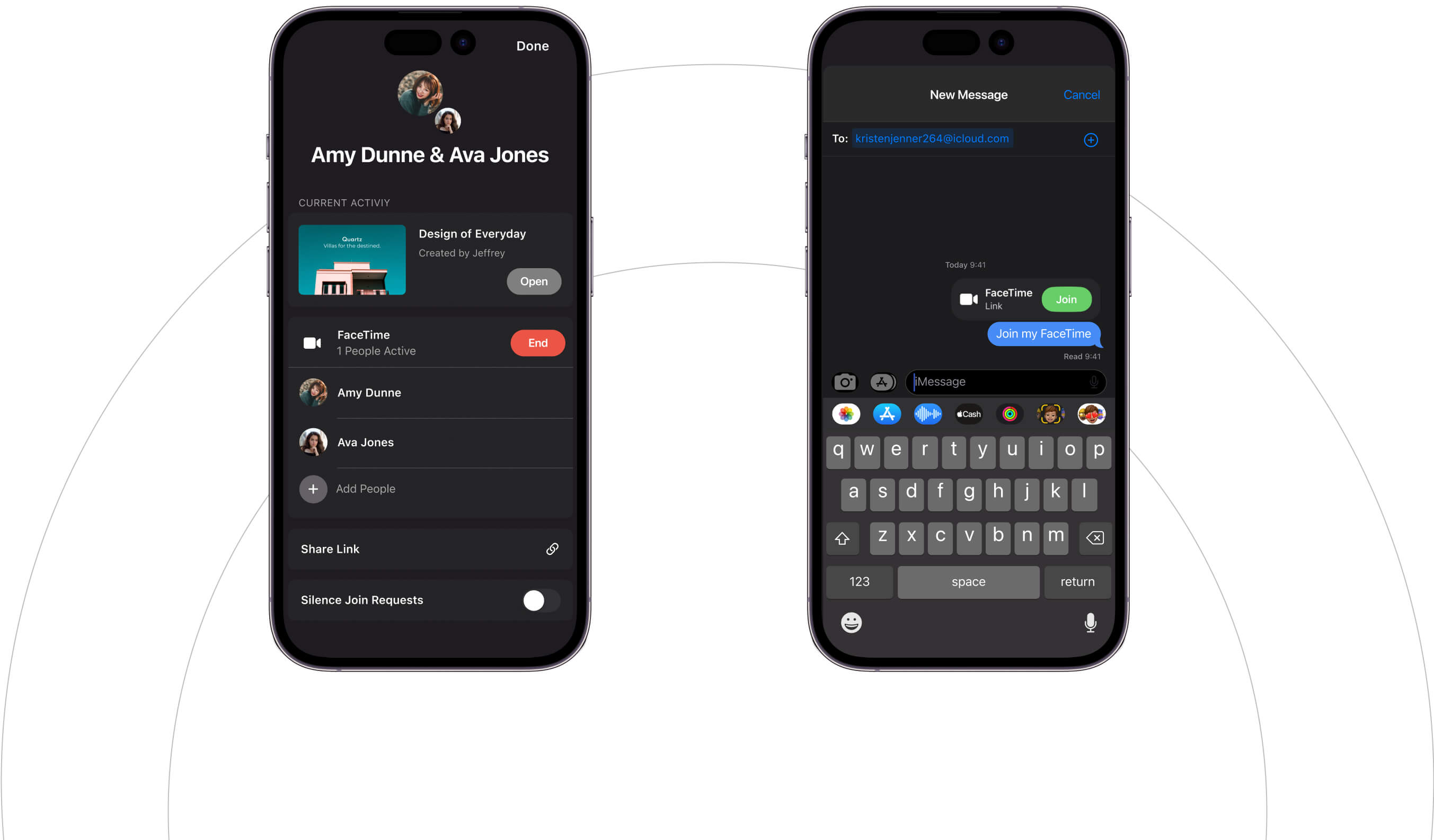This screenshot has width=1434, height=840.
Task: Click End to terminate FaceTime call
Action: pyautogui.click(x=538, y=343)
